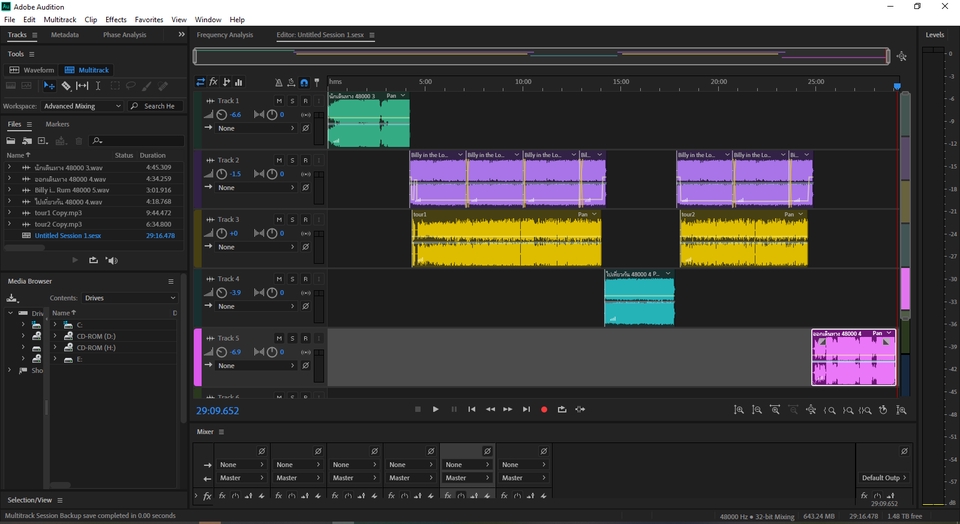The image size is (960, 524).
Task: Toggle Loop Playback in the transport bar
Action: 562,409
